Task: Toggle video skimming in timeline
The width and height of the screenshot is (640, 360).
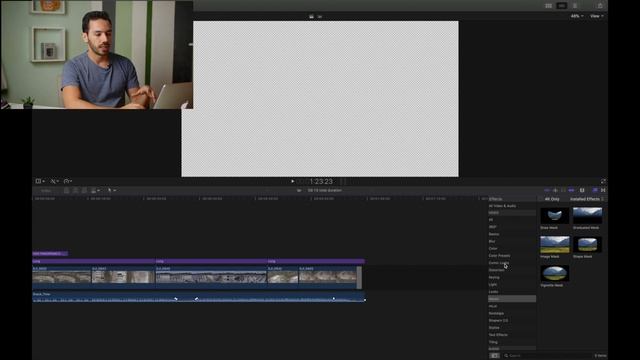Action: point(547,190)
